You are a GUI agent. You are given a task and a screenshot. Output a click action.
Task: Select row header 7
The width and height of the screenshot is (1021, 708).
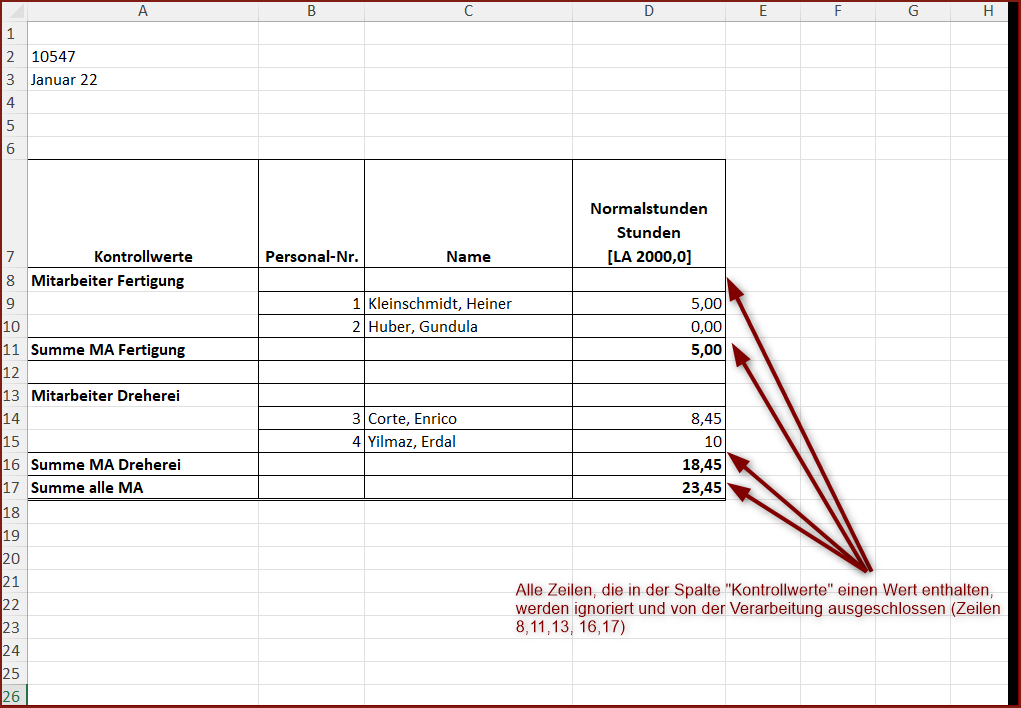click(x=13, y=256)
